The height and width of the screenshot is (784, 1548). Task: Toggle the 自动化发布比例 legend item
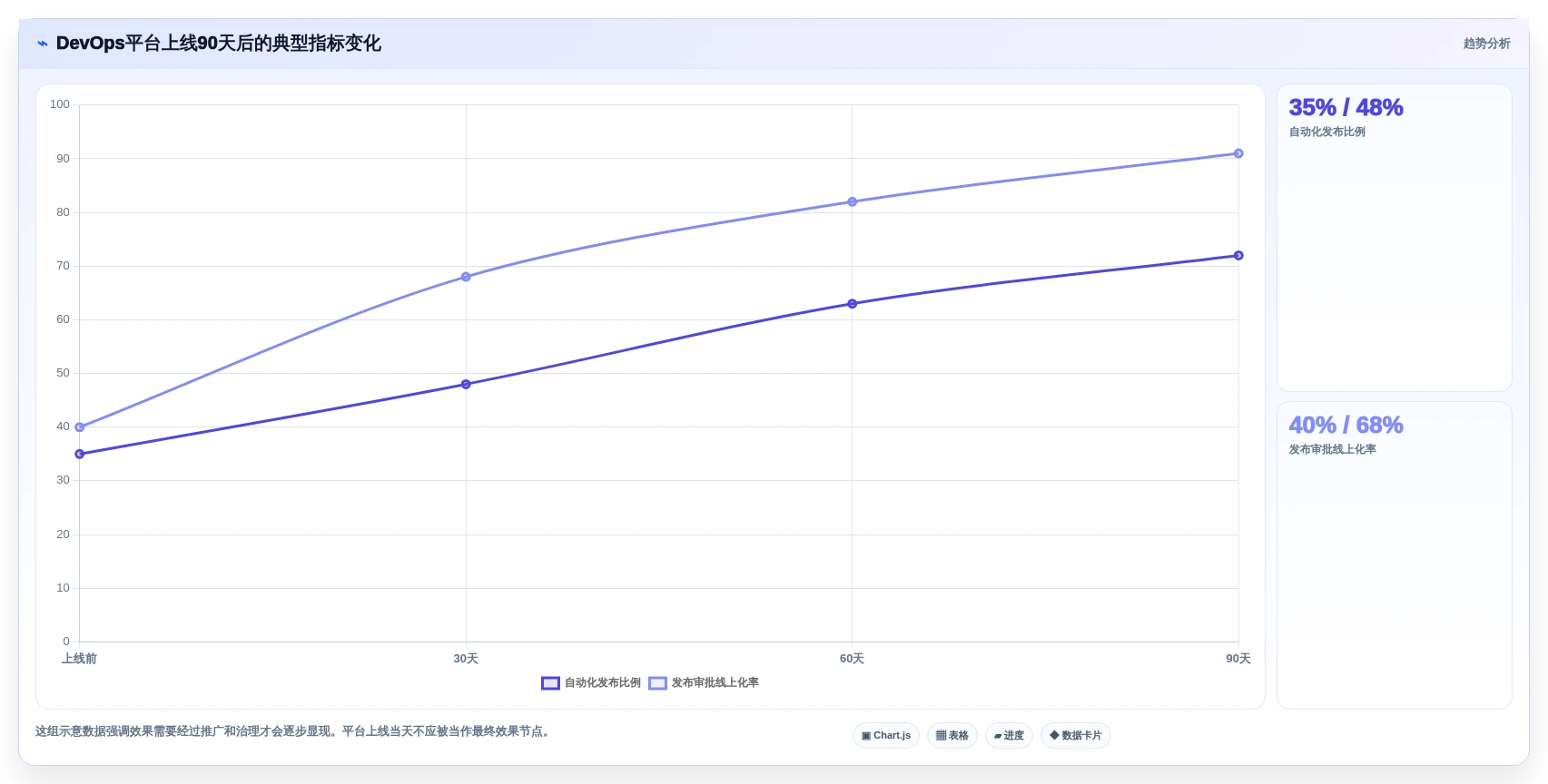[x=591, y=682]
